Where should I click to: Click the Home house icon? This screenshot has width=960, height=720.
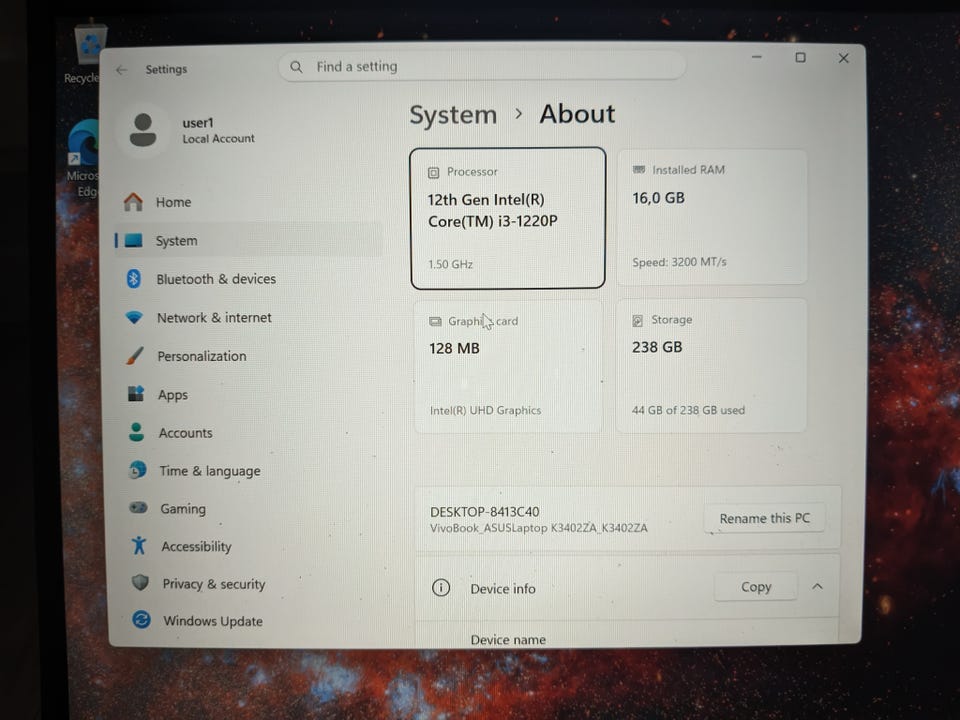click(133, 201)
